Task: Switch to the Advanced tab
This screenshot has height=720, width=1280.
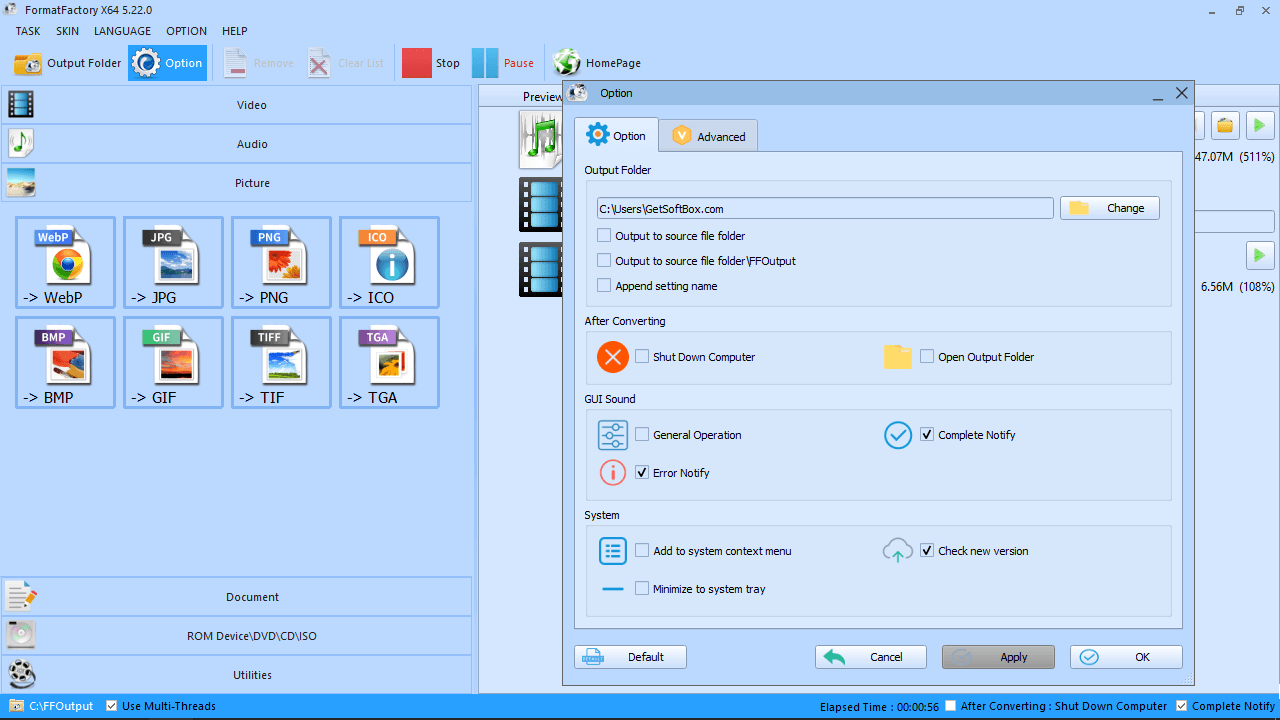Action: pyautogui.click(x=709, y=136)
